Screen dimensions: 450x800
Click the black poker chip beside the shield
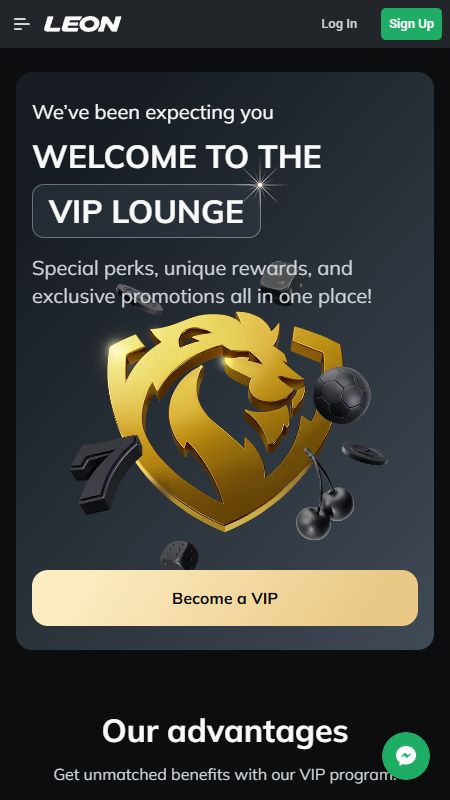pyautogui.click(x=365, y=453)
